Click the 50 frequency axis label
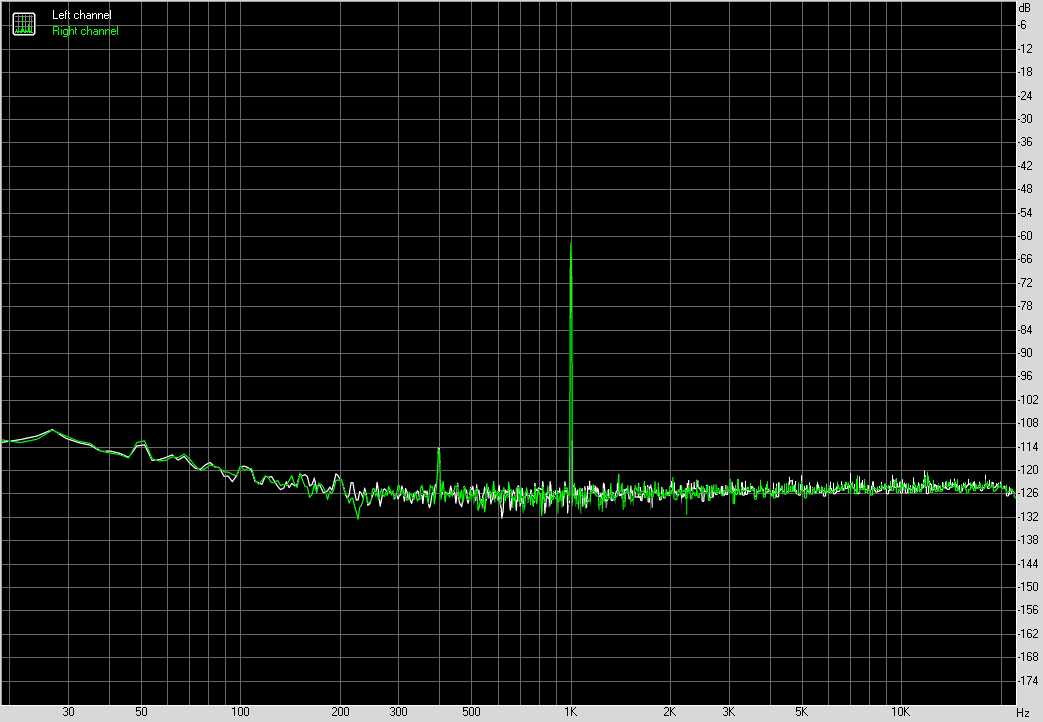This screenshot has height=722, width=1043. pos(141,712)
